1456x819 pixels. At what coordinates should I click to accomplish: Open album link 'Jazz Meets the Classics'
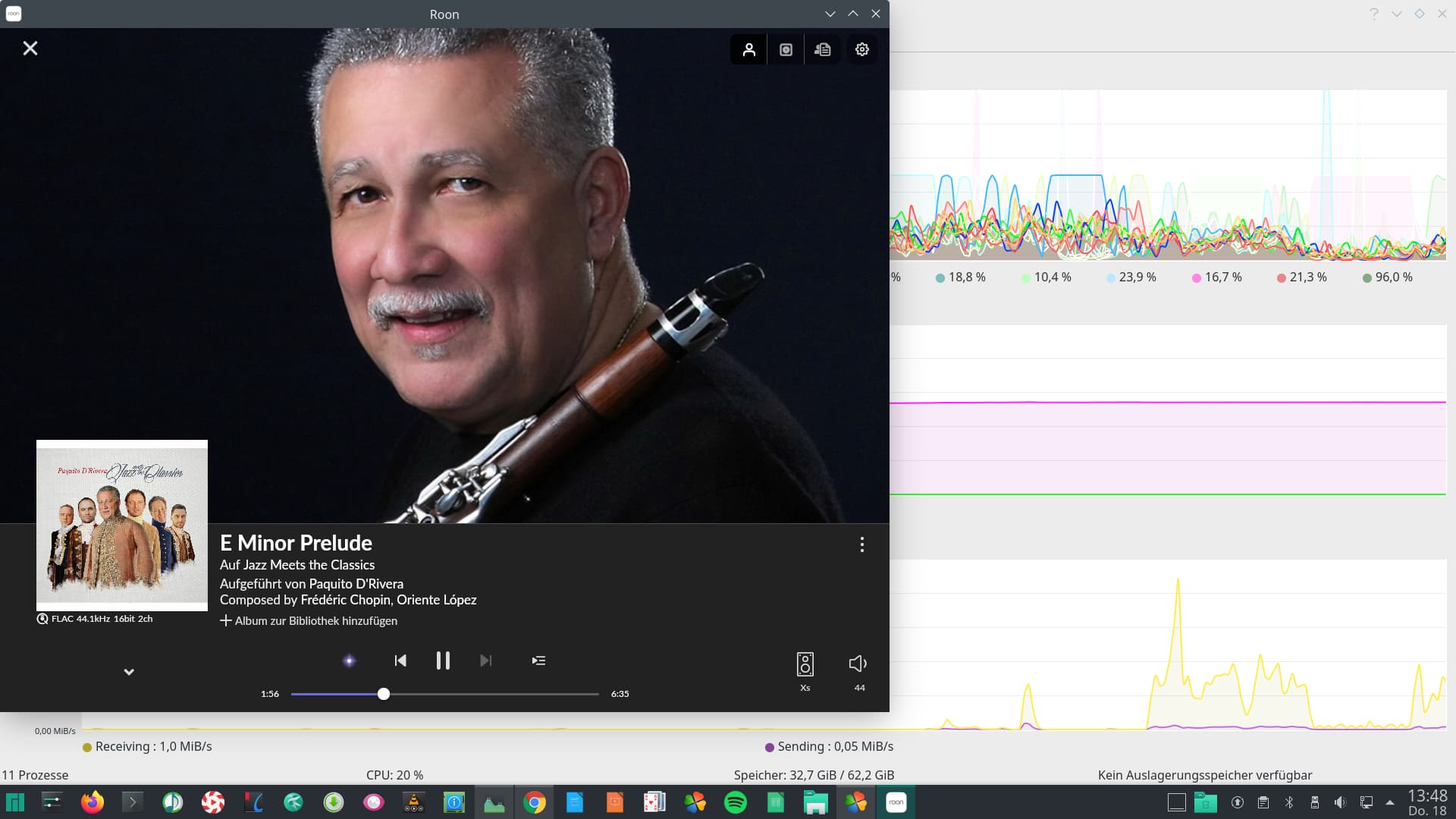point(309,565)
